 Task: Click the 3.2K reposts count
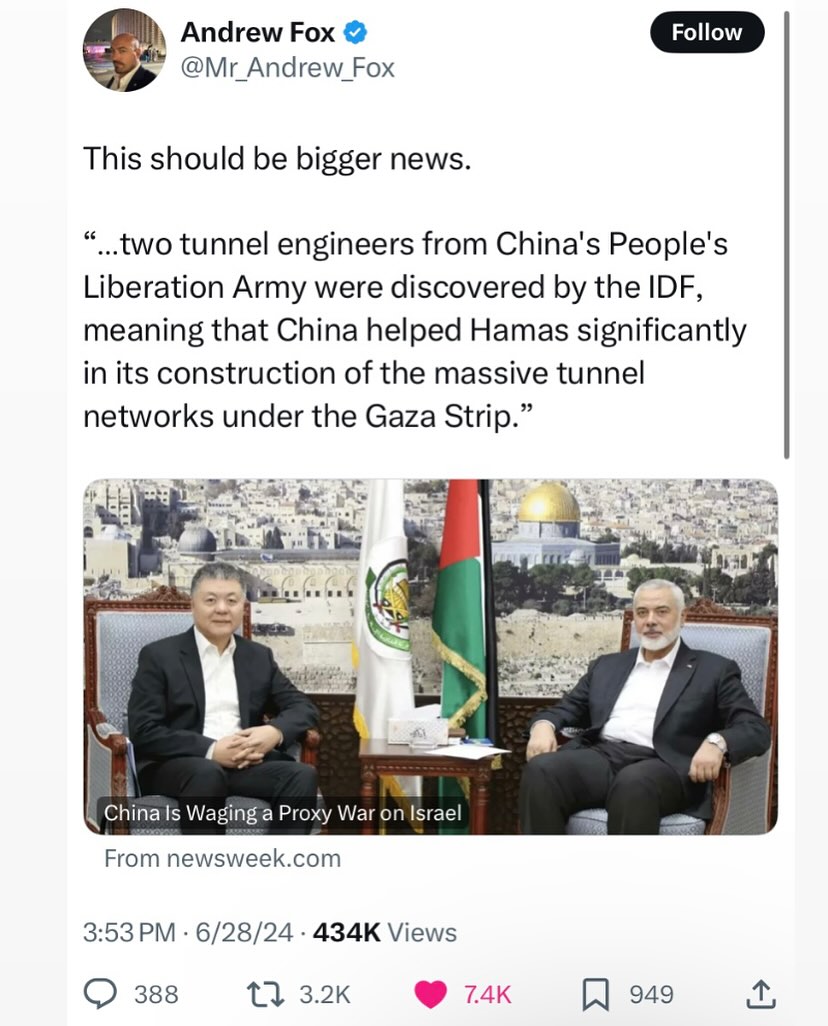tap(325, 995)
